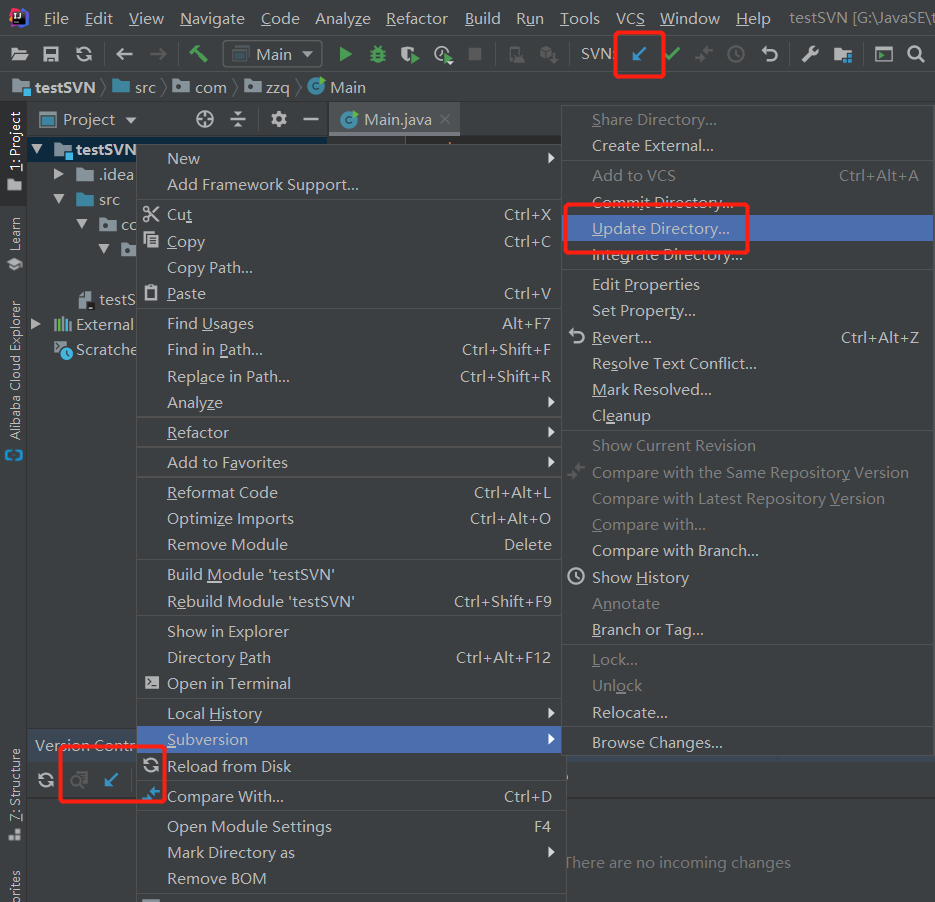Hide the Project panel with minus icon
The height and width of the screenshot is (902, 935).
[x=311, y=119]
